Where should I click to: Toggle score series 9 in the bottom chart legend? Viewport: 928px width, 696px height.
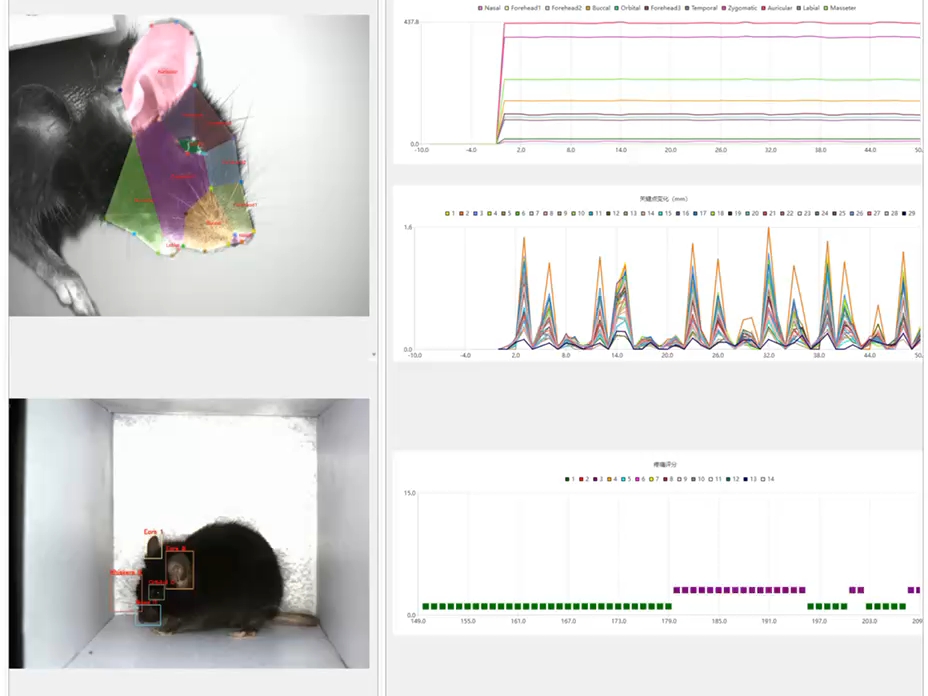pos(682,479)
